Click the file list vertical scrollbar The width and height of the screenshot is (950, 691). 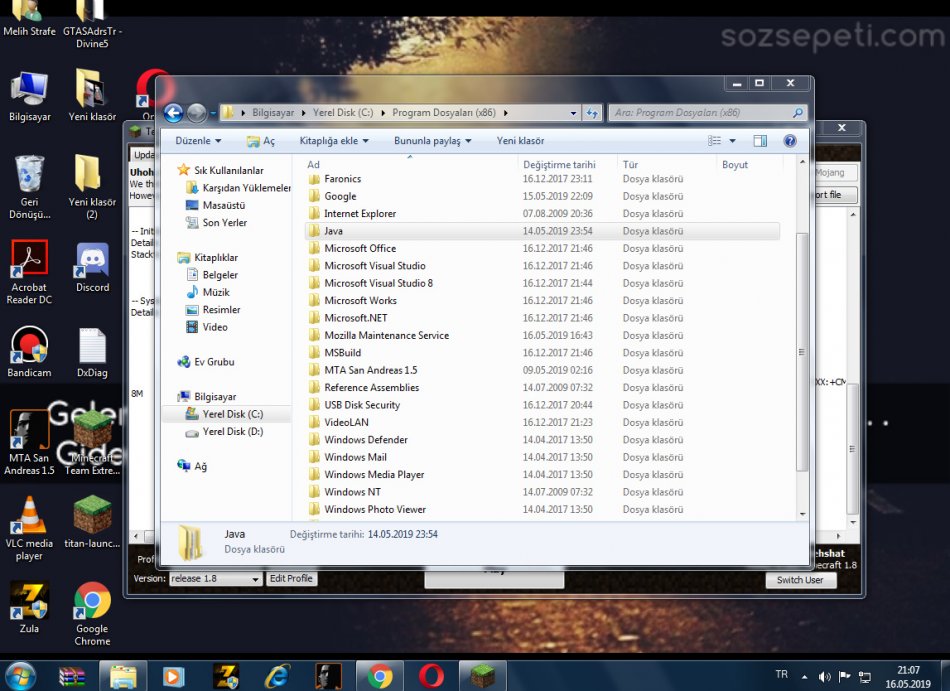pyautogui.click(x=802, y=351)
